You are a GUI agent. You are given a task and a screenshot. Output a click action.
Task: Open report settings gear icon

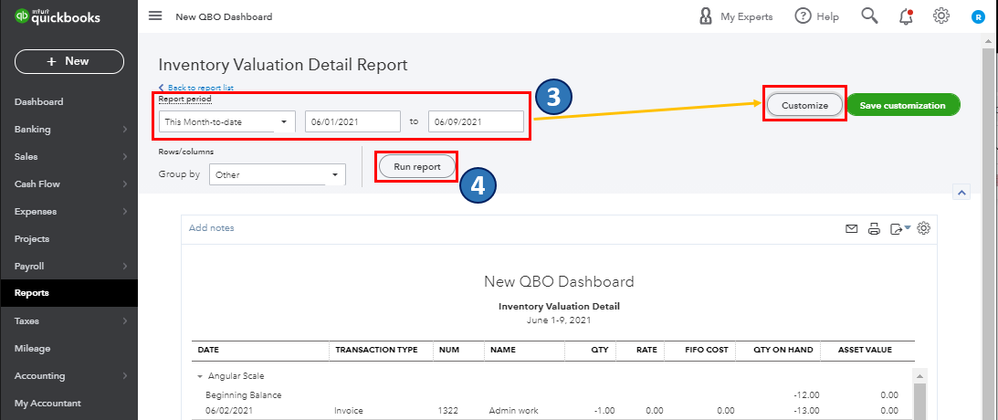pos(924,228)
